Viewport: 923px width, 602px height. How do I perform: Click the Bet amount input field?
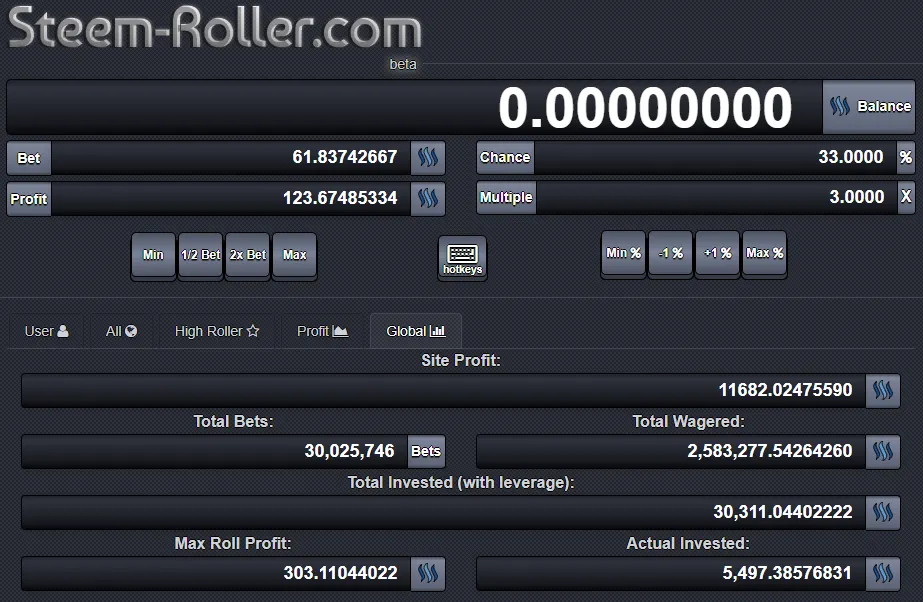click(x=231, y=158)
